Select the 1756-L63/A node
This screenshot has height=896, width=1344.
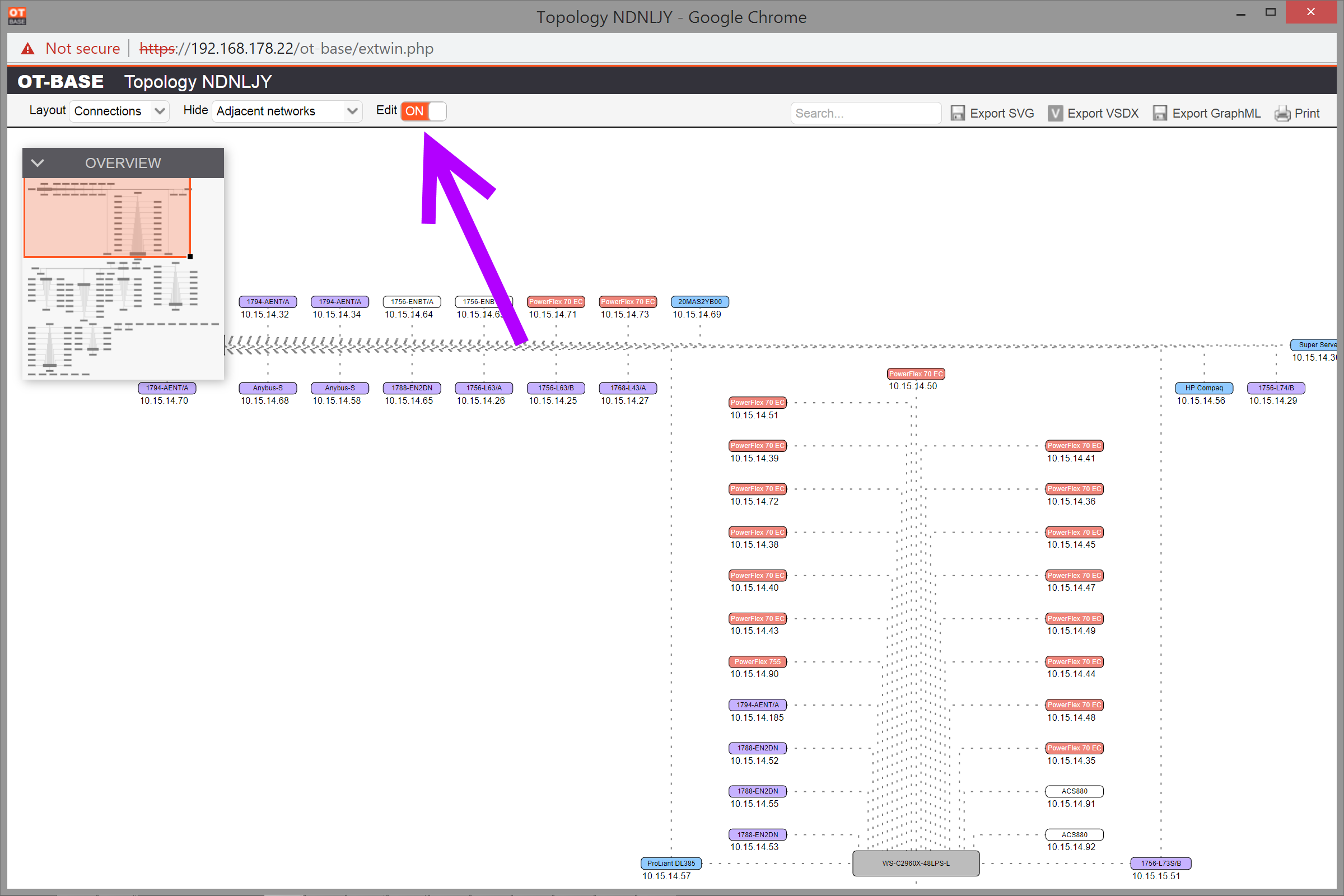point(483,388)
